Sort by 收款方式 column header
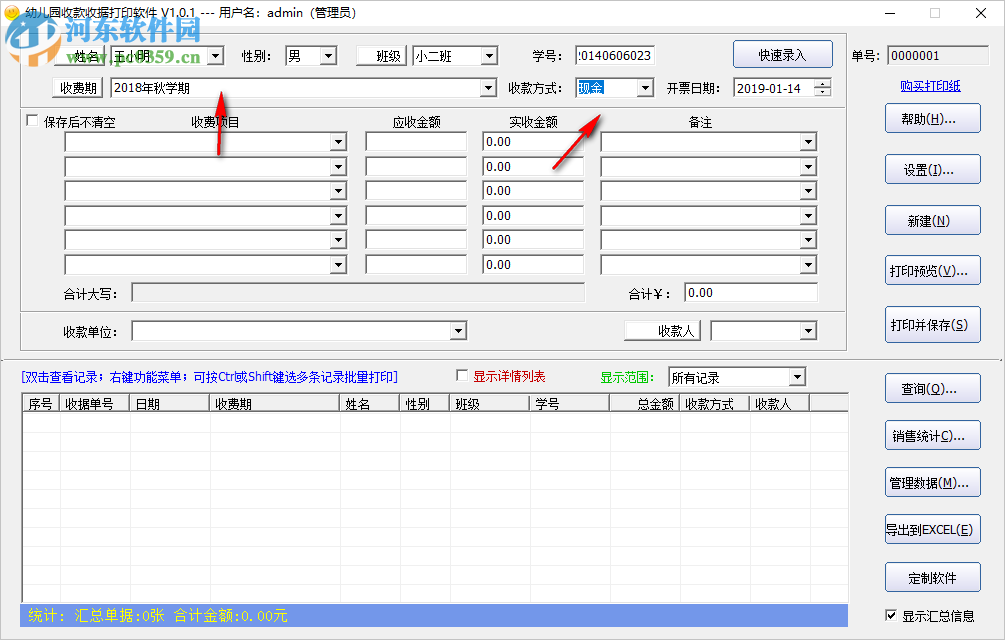1005x640 pixels. click(715, 404)
